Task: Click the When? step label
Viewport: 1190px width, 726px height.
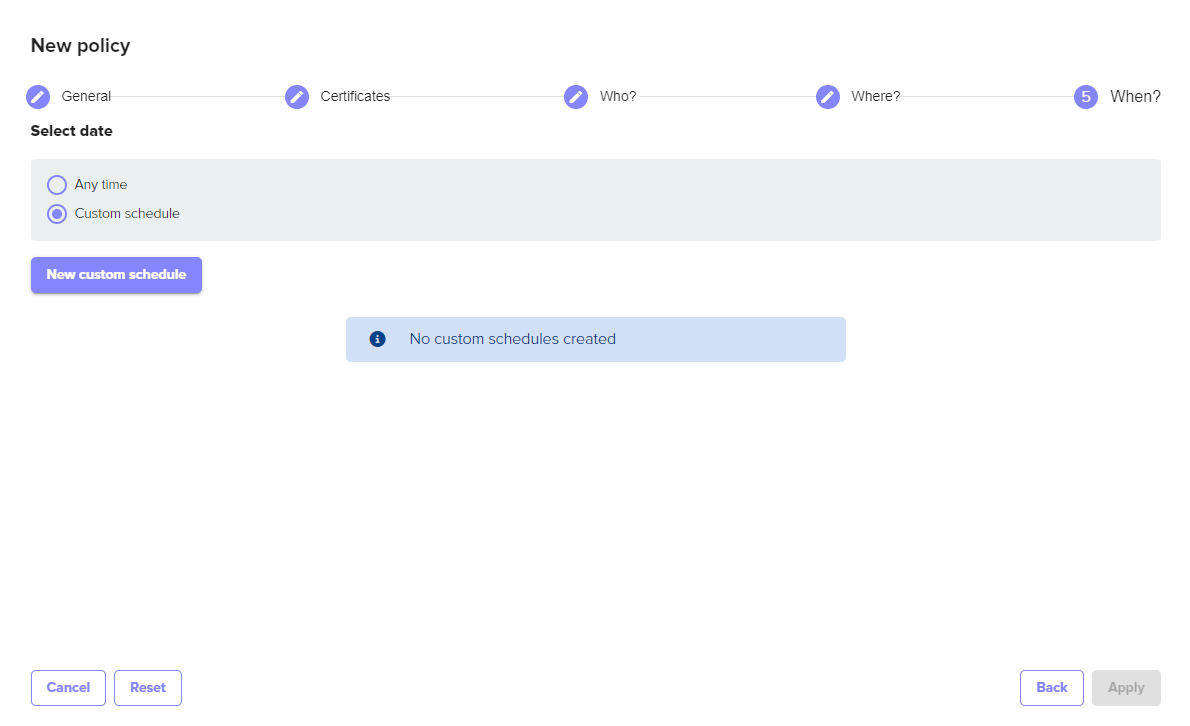Action: [1135, 97]
